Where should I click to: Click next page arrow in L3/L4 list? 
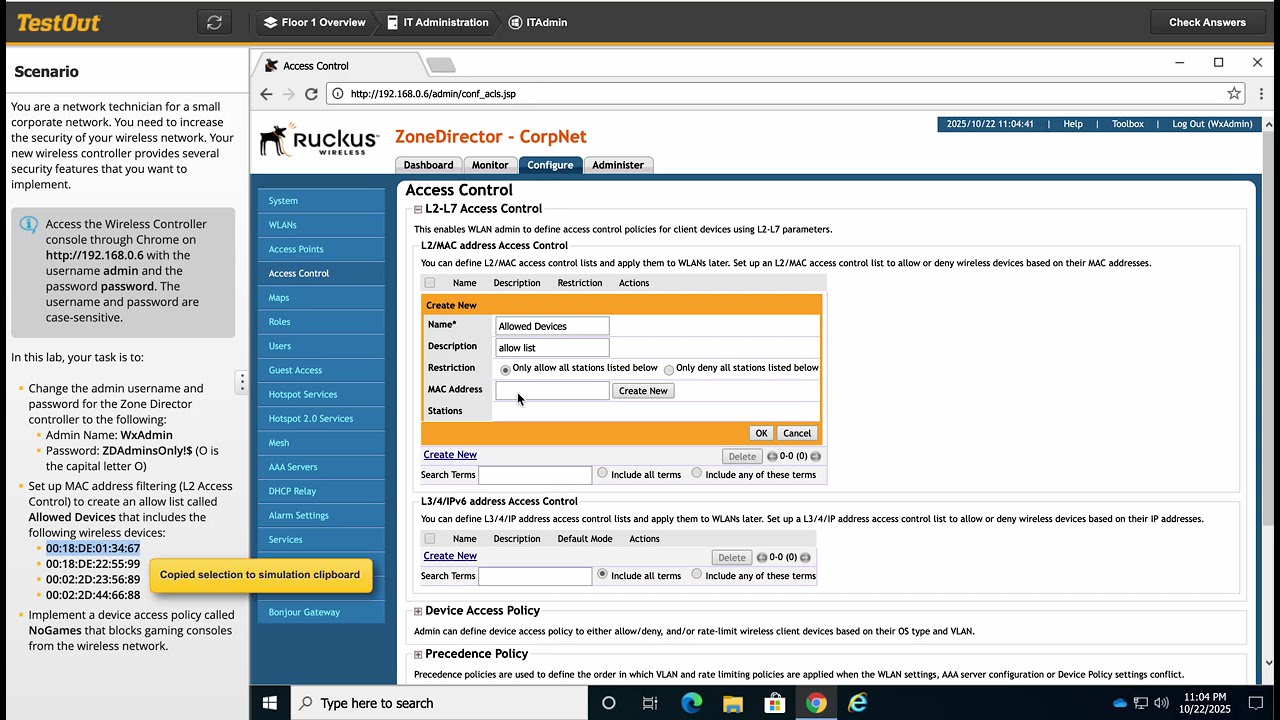pyautogui.click(x=805, y=557)
